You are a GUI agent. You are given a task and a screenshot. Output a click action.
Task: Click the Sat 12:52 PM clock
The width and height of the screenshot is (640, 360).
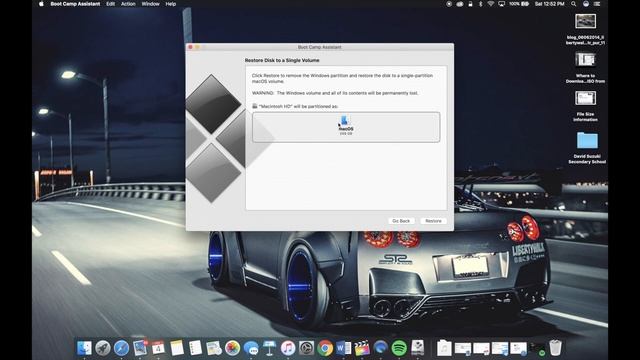pos(549,4)
